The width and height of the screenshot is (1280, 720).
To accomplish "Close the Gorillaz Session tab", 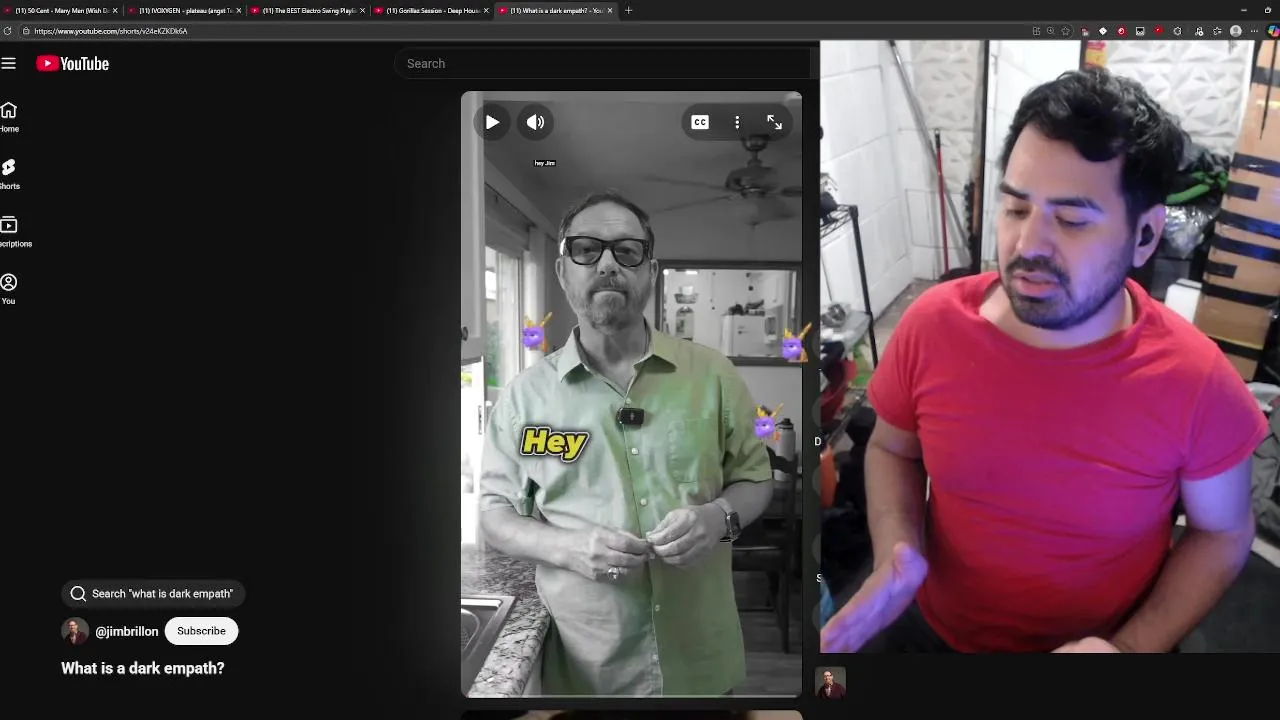I will 486,10.
